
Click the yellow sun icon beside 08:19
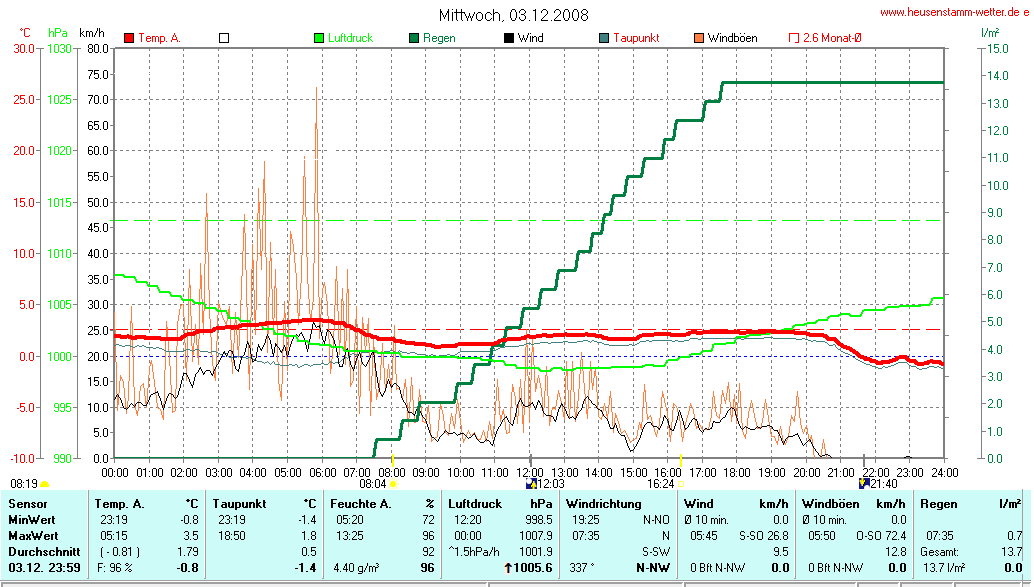pos(45,484)
